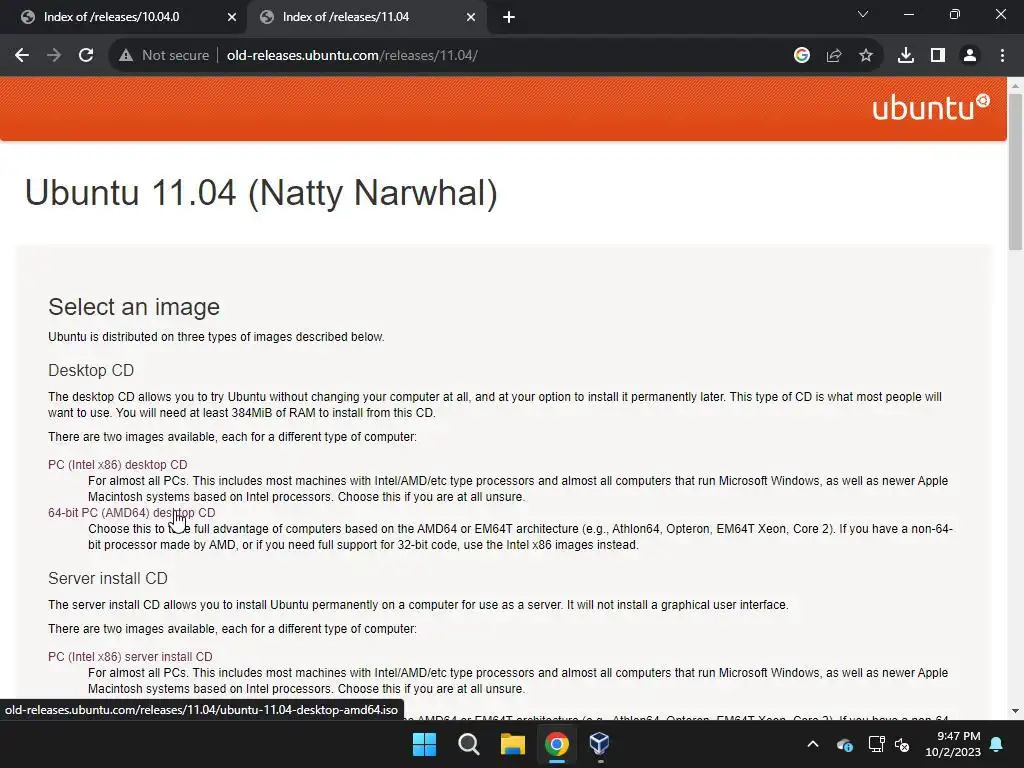Open Windows taskbar search
This screenshot has width=1024, height=768.
click(468, 744)
